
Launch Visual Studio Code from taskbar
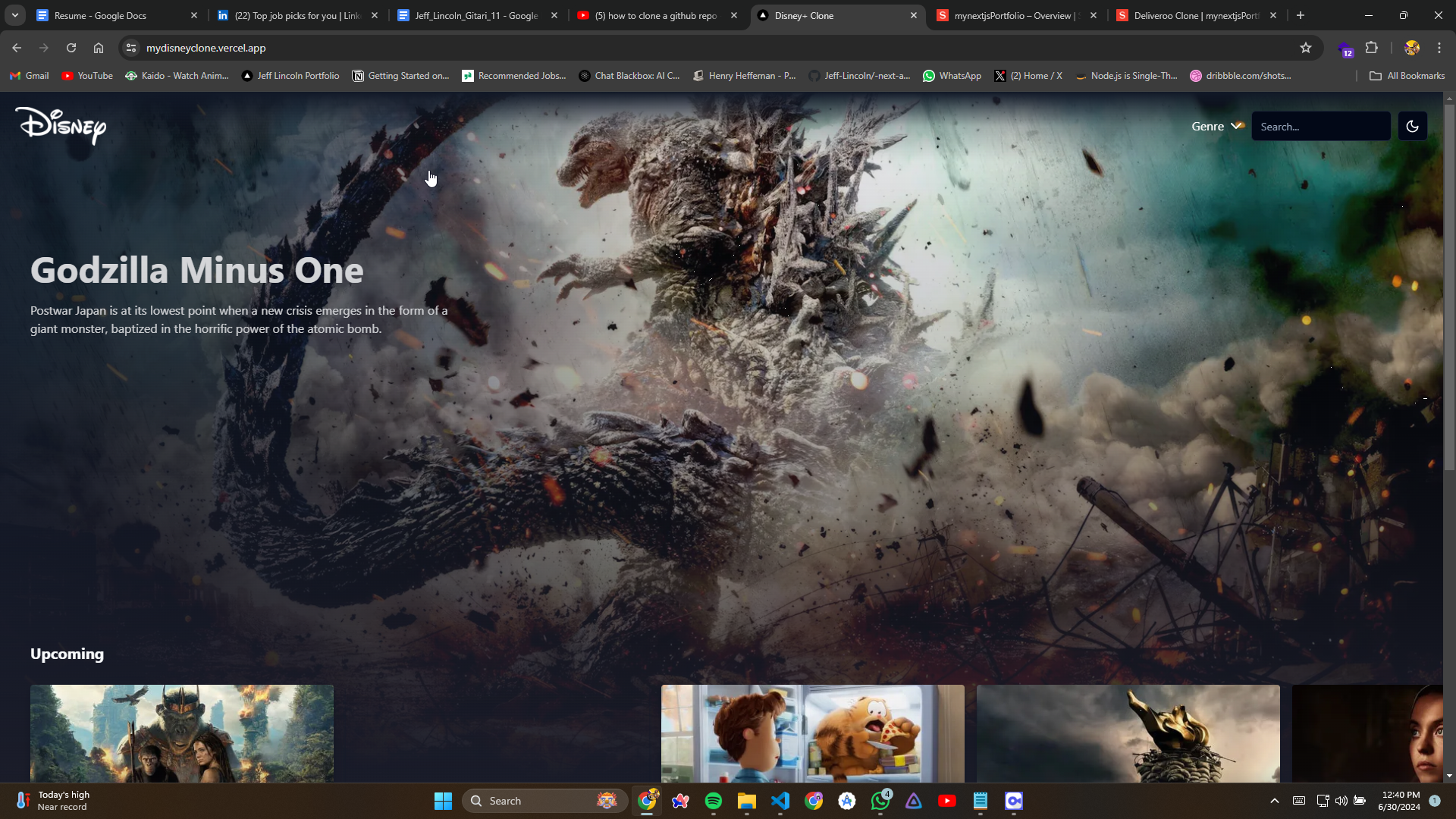coord(780,801)
